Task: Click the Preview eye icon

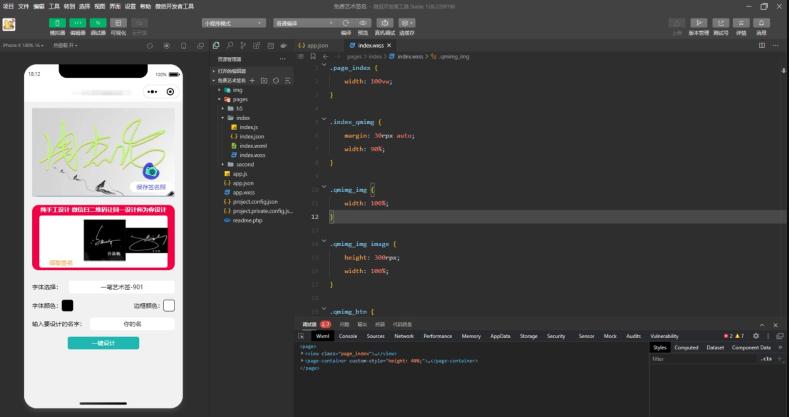Action: [x=362, y=22]
